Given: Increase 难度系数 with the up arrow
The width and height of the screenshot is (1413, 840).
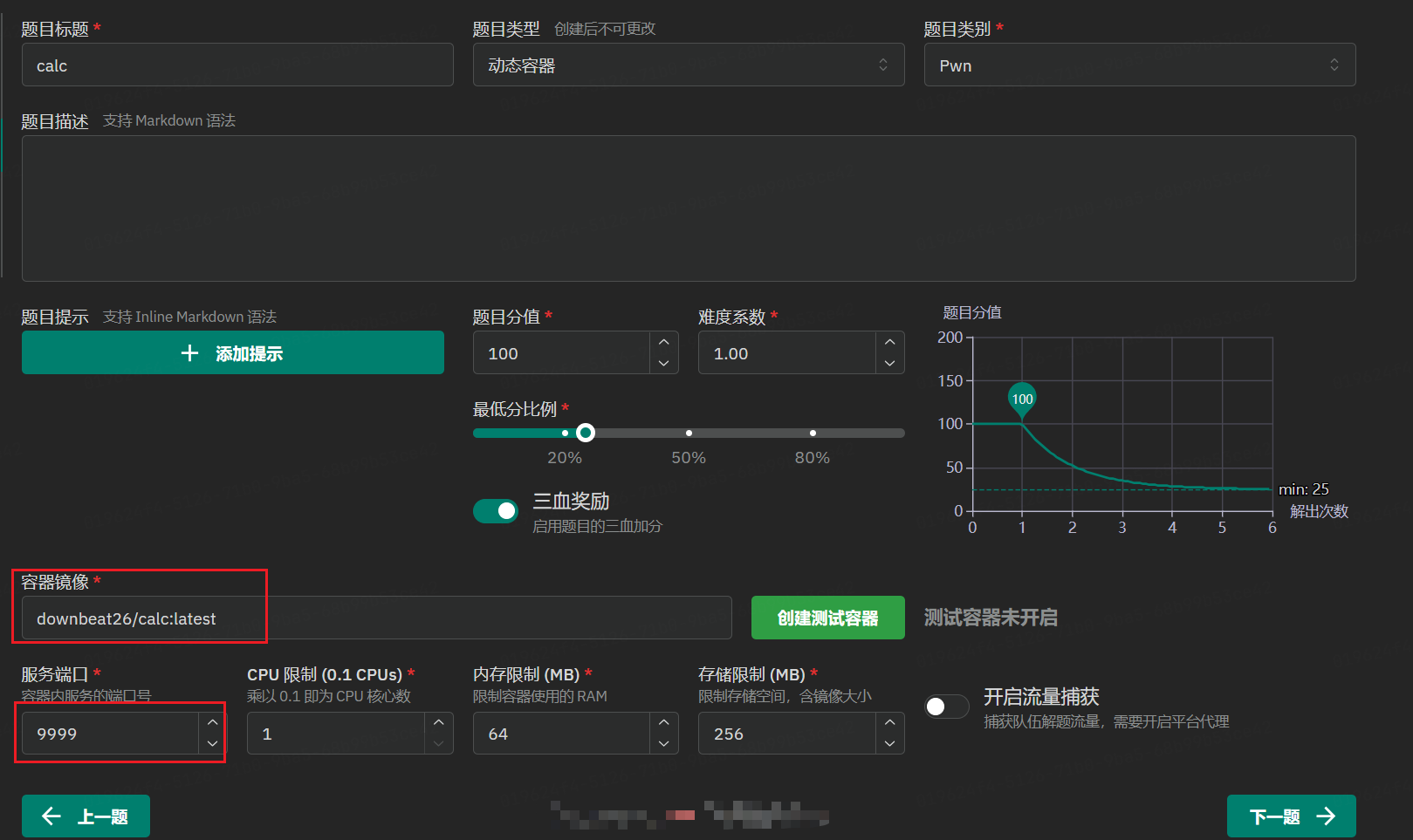Looking at the screenshot, I should point(889,342).
